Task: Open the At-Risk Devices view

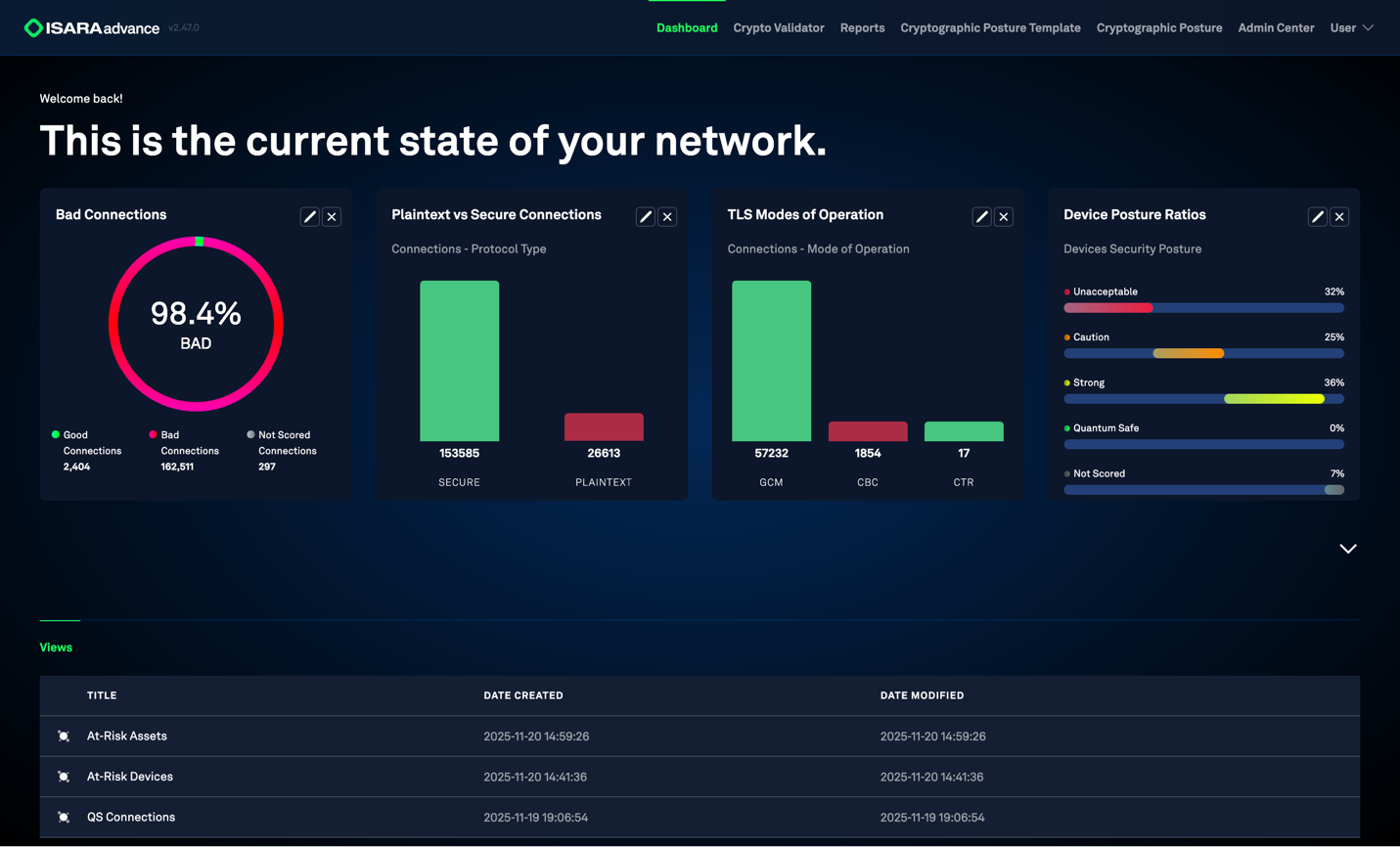Action: click(x=130, y=777)
